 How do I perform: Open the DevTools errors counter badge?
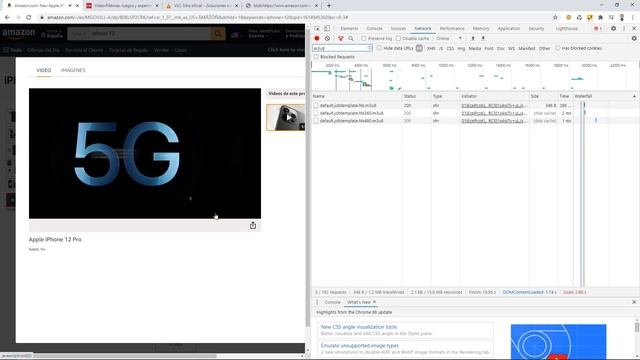point(598,29)
